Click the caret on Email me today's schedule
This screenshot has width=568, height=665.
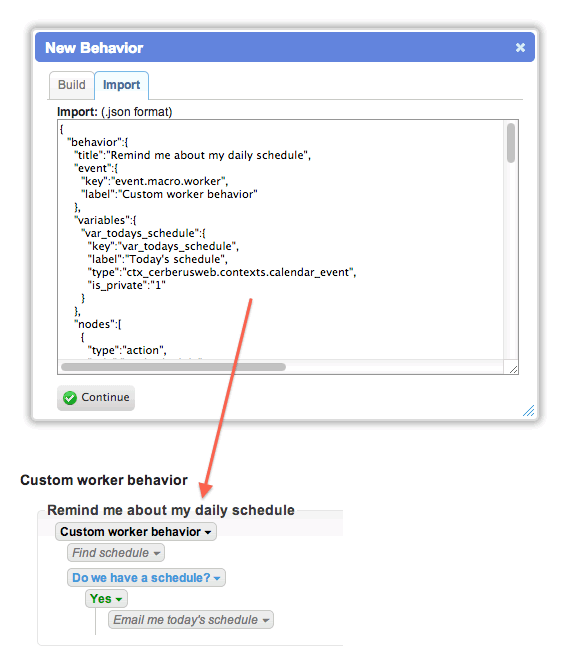coord(266,620)
